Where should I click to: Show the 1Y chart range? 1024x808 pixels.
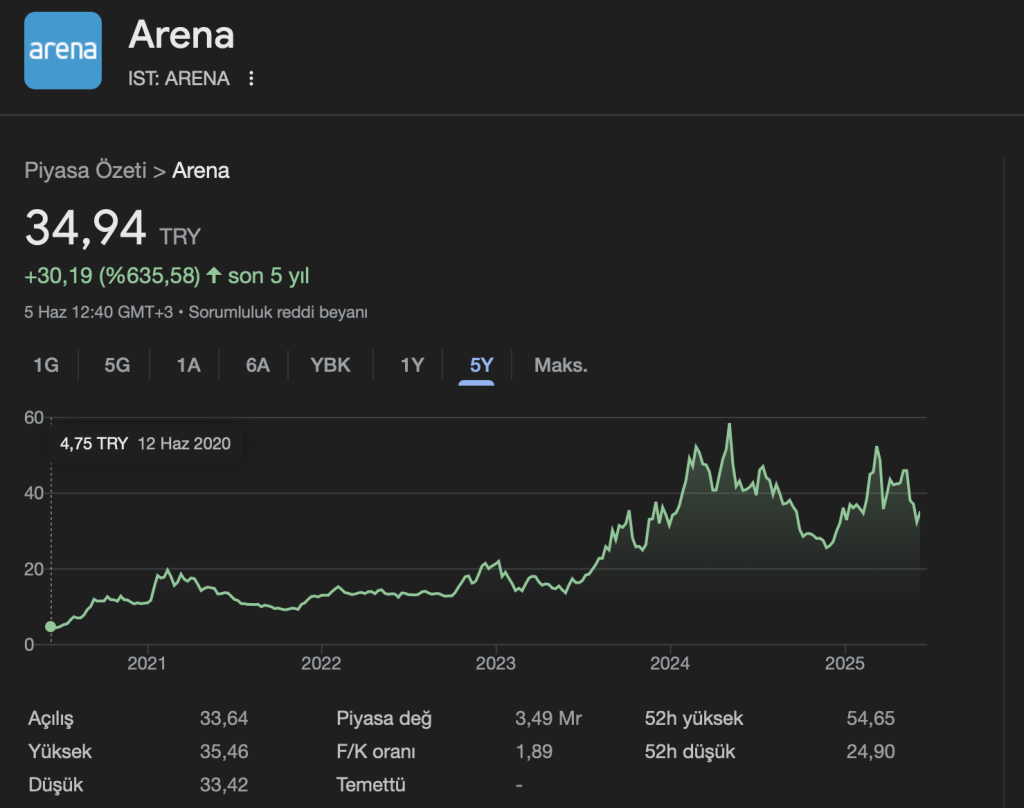click(x=412, y=365)
